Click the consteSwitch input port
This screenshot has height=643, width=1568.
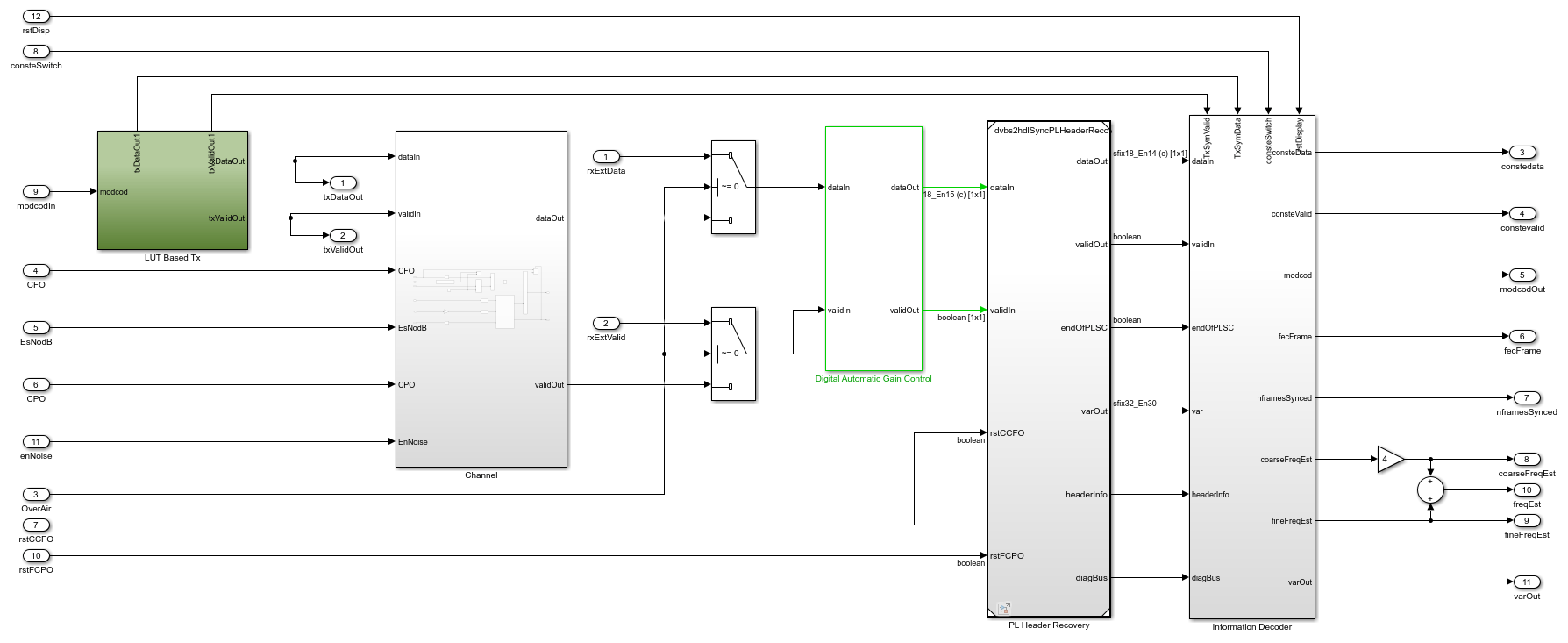[36, 52]
